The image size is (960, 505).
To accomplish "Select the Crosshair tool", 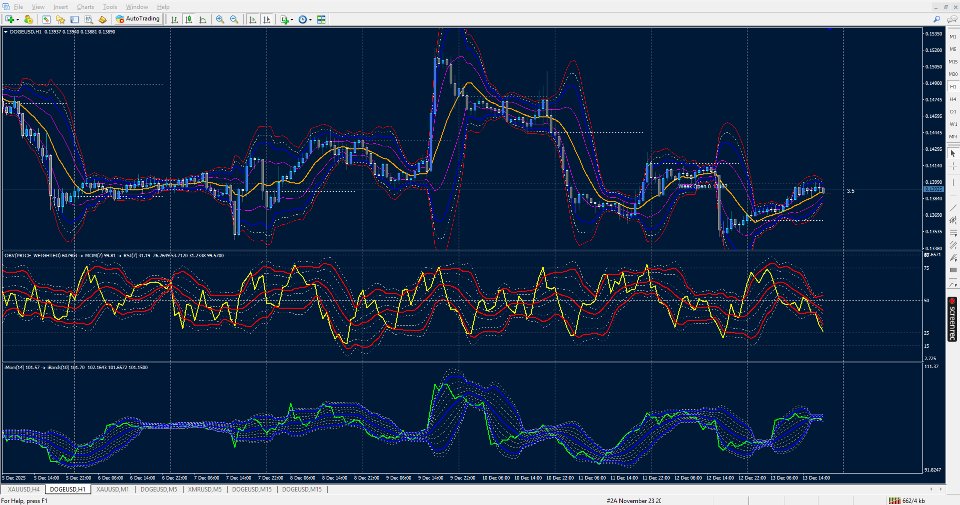I will click(953, 166).
